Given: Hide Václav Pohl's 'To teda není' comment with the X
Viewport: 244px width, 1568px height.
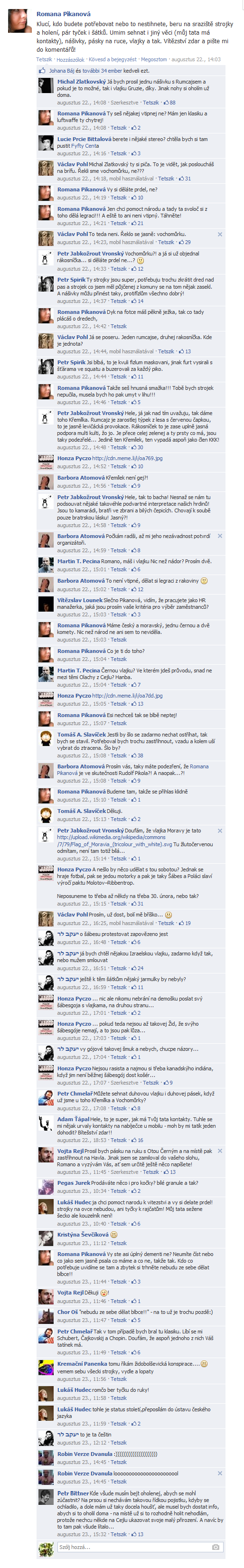Looking at the screenshot, I should (x=220, y=235).
